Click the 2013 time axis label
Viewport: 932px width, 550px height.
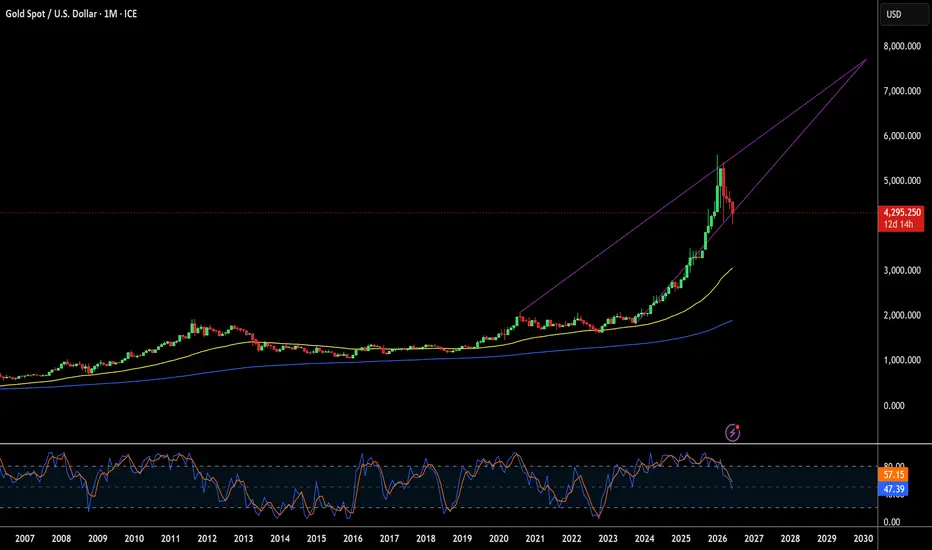[243, 538]
